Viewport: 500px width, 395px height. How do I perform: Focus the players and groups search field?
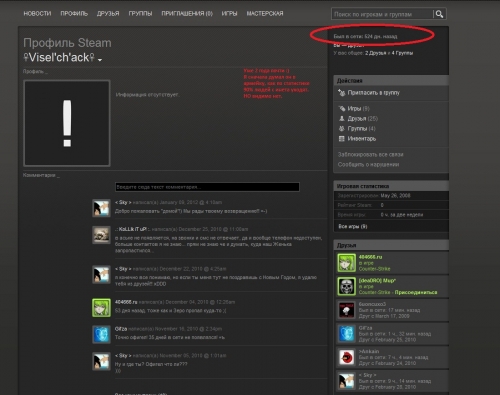(x=382, y=14)
